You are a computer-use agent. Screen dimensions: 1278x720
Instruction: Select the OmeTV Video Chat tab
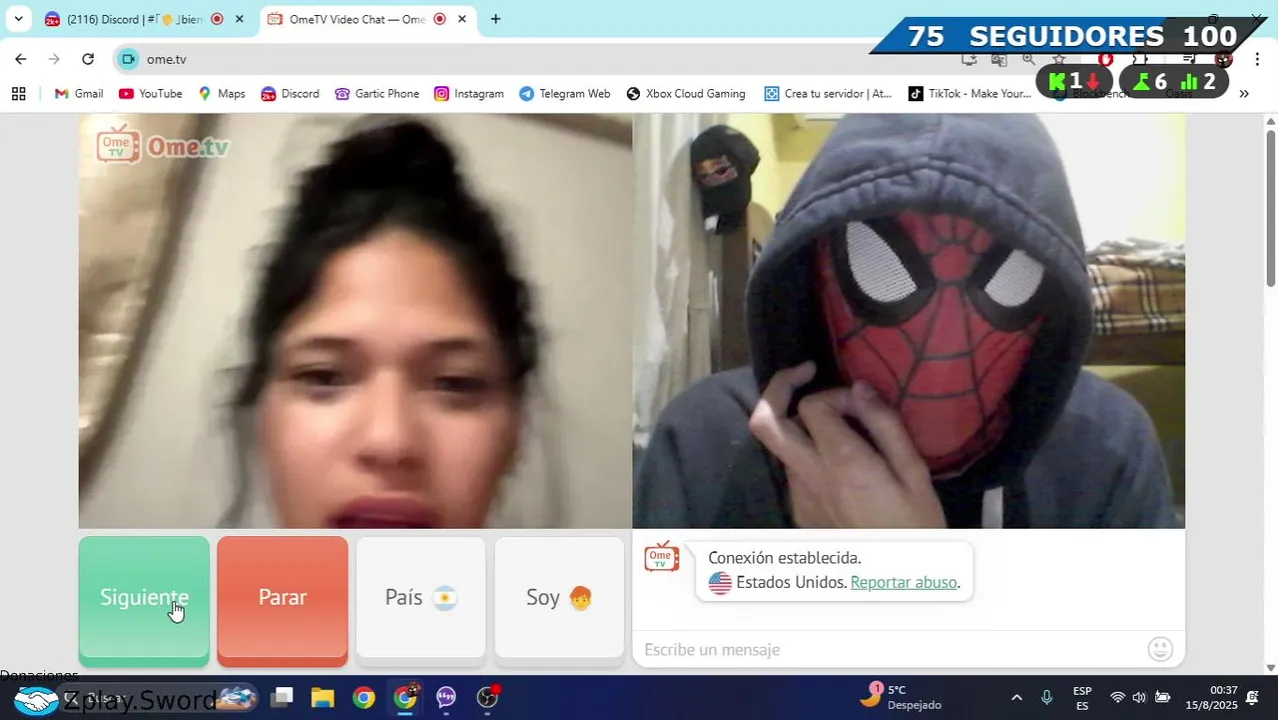tap(357, 19)
